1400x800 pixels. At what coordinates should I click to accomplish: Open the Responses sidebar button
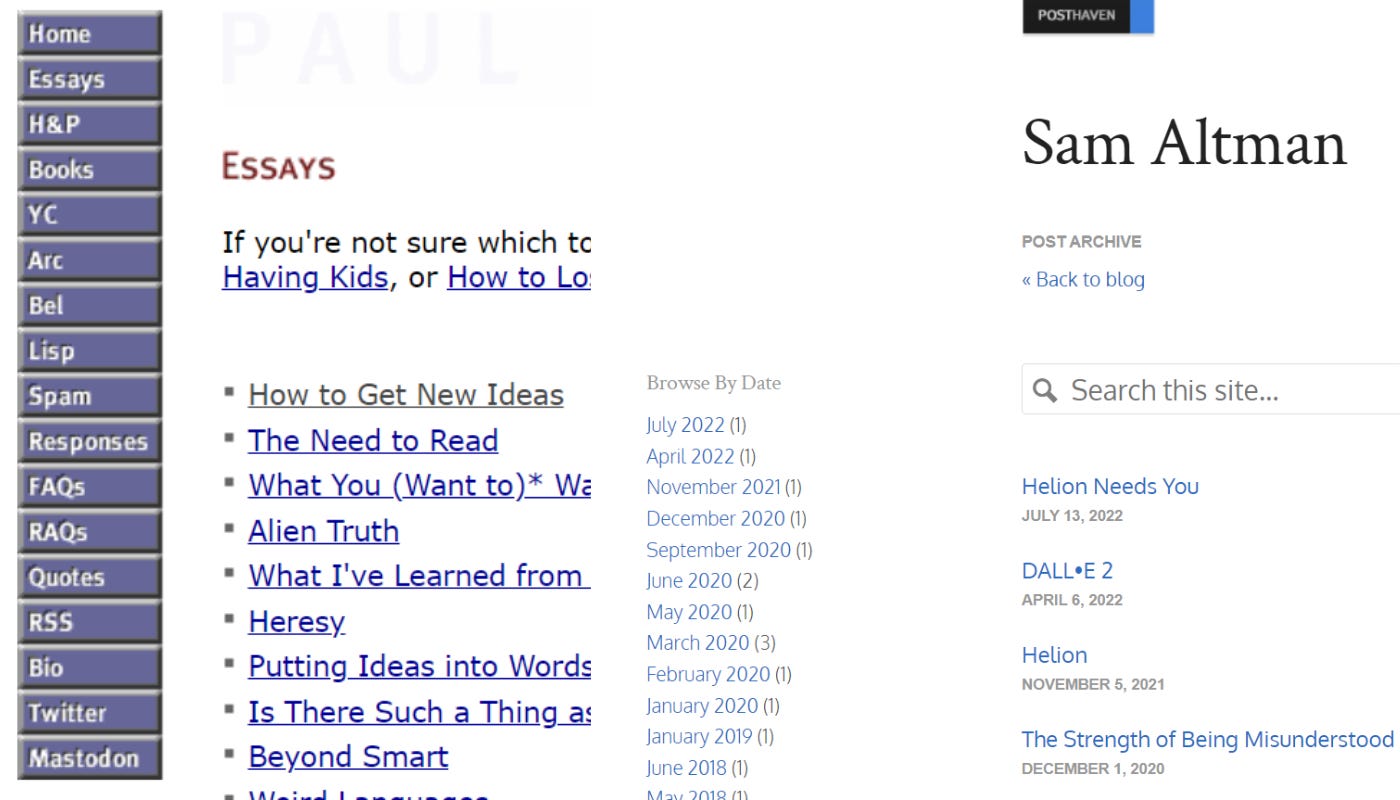tap(90, 441)
